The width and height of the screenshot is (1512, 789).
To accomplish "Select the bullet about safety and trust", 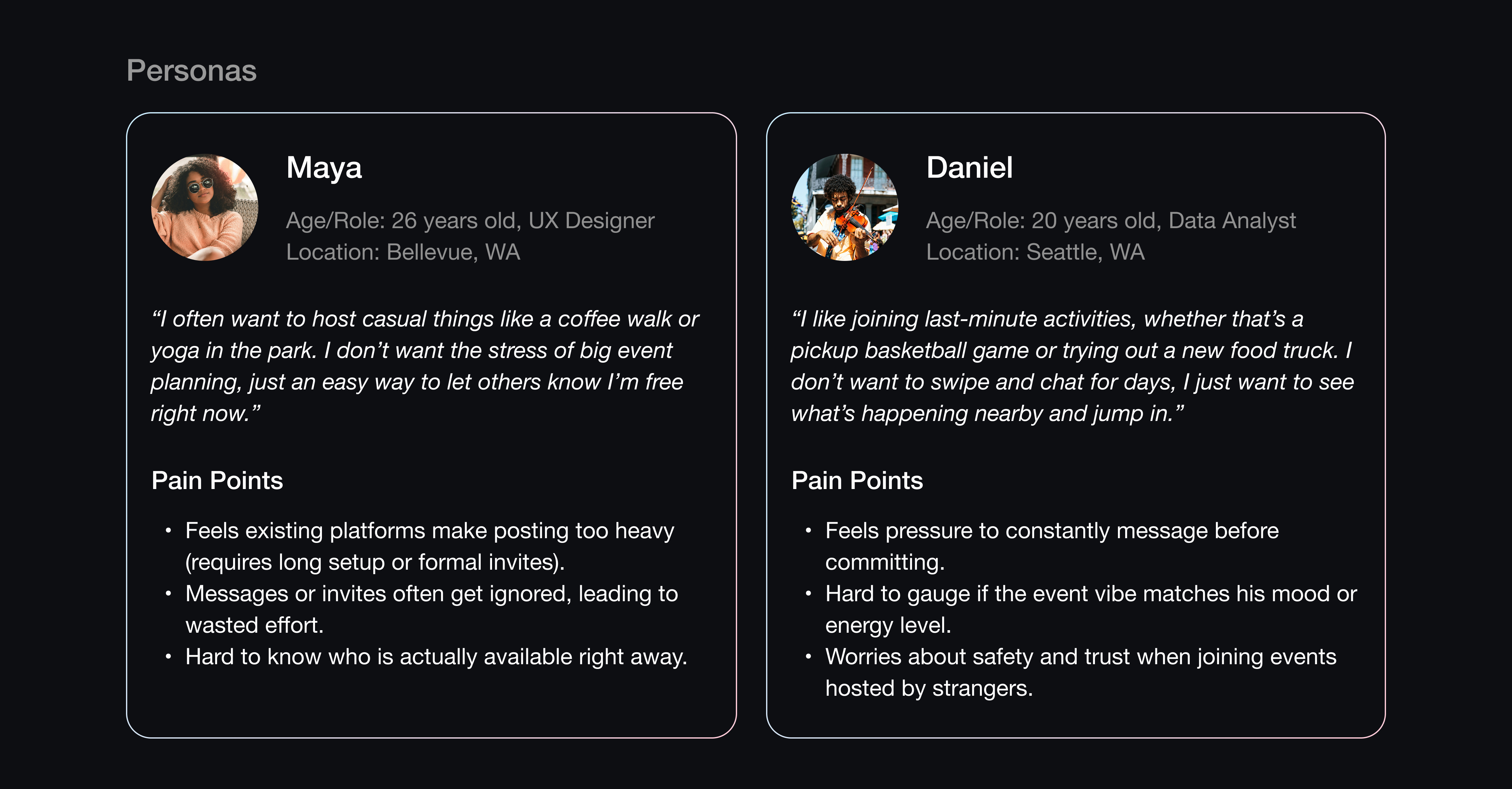I will (1080, 672).
